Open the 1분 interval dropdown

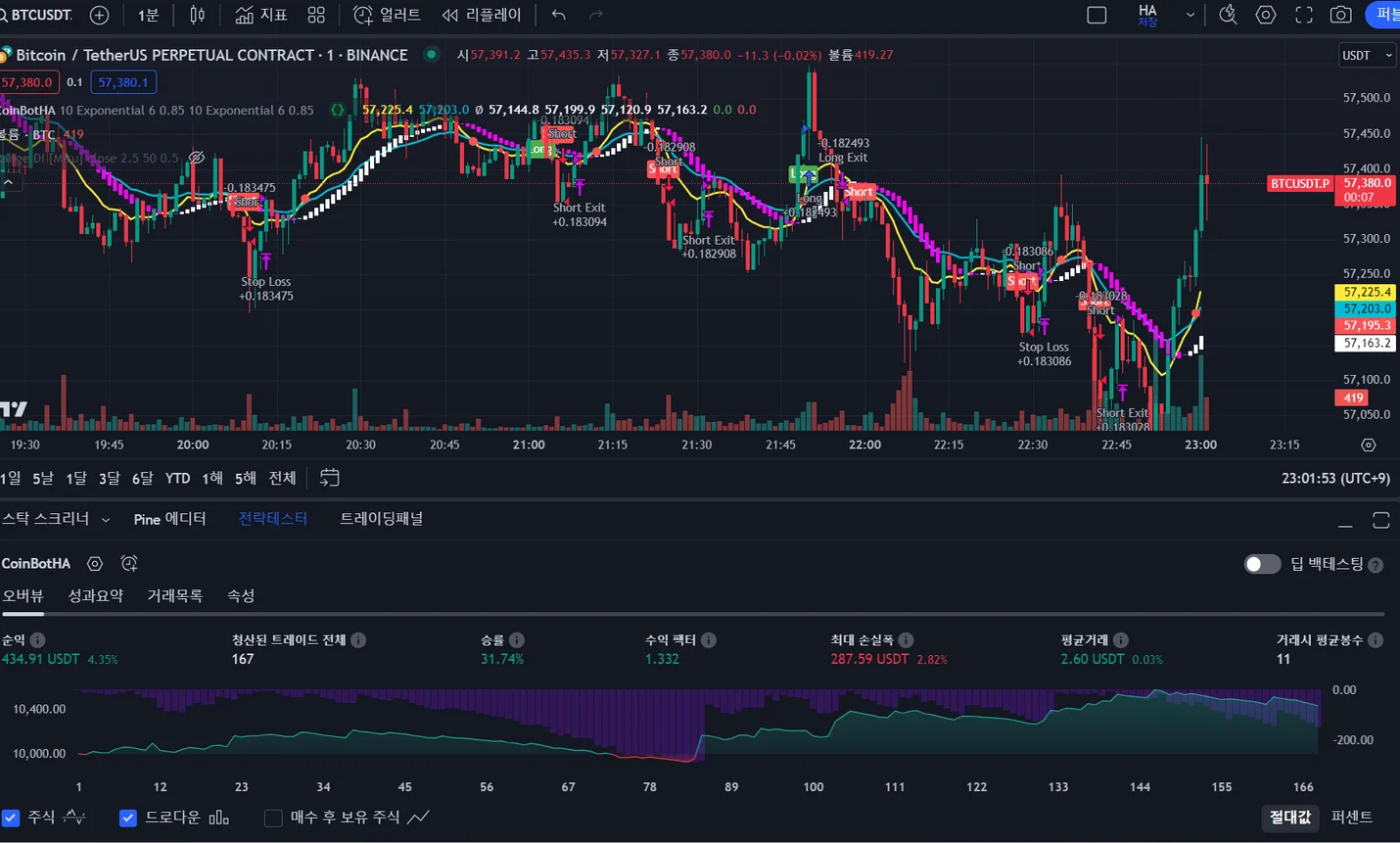pos(148,15)
